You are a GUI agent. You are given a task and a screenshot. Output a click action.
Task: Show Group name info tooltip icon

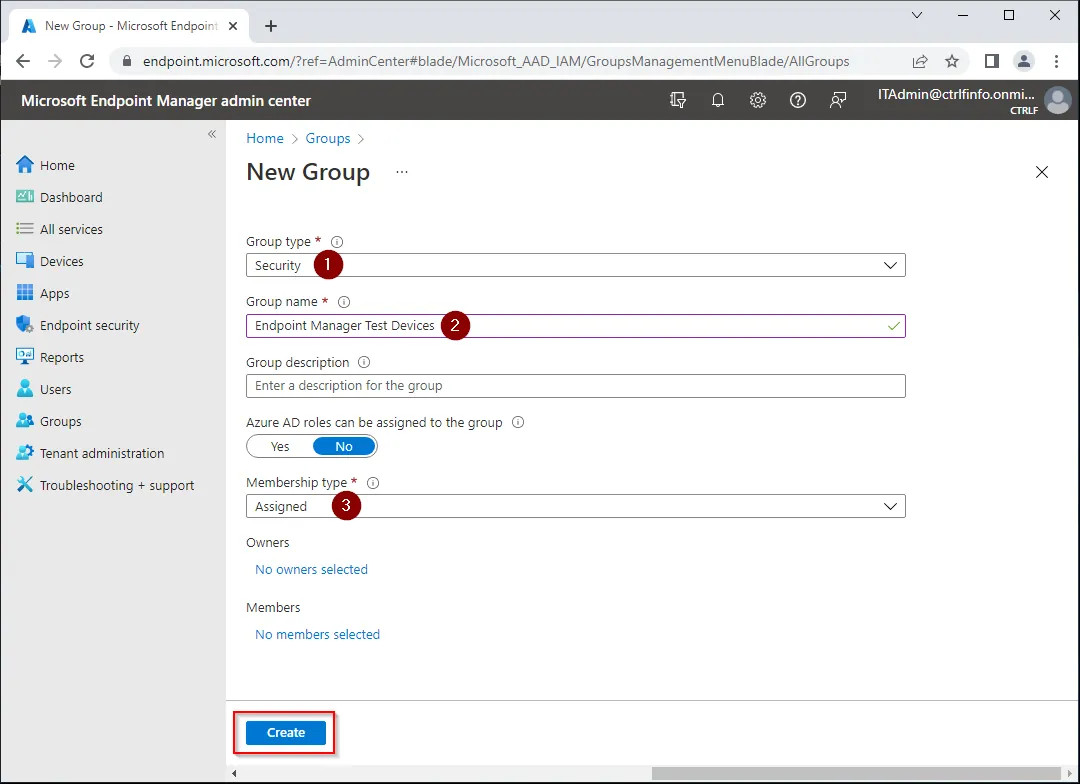click(x=344, y=302)
